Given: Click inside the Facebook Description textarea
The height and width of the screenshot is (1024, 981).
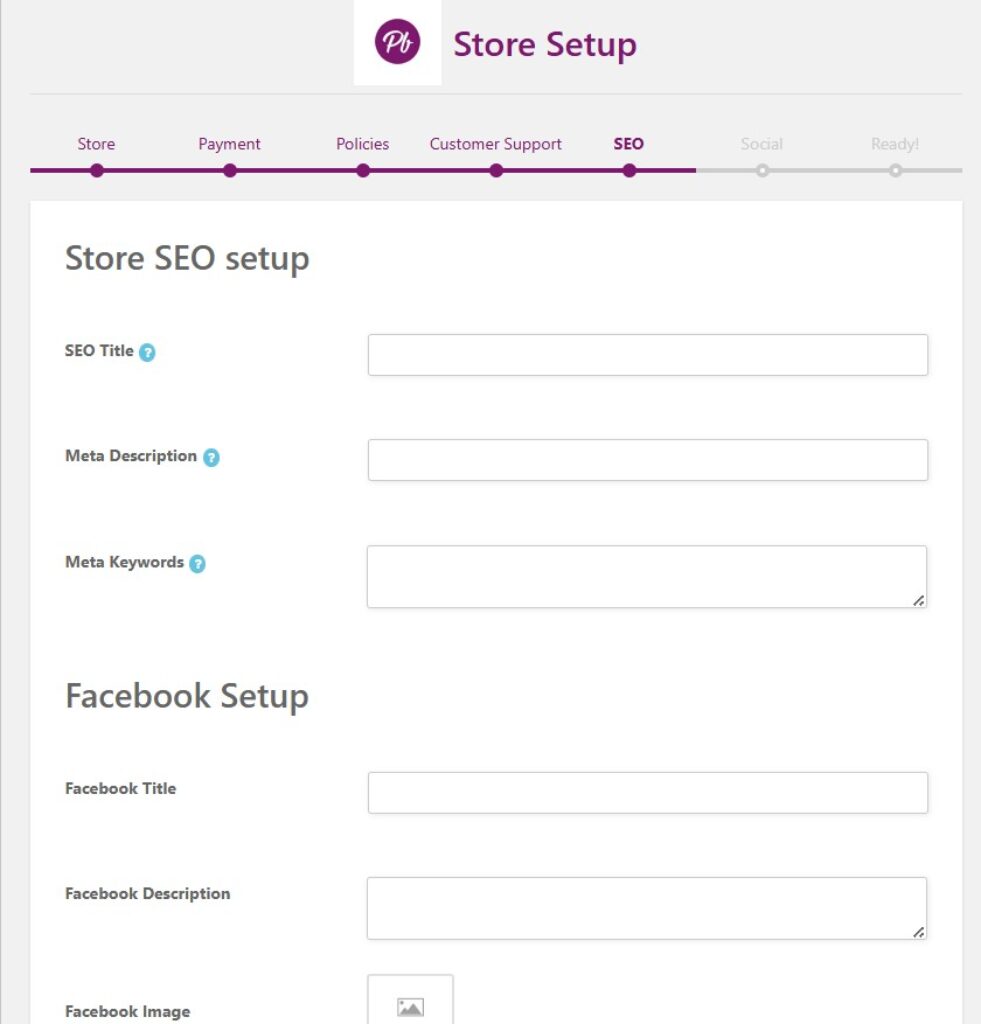Looking at the screenshot, I should 646,908.
